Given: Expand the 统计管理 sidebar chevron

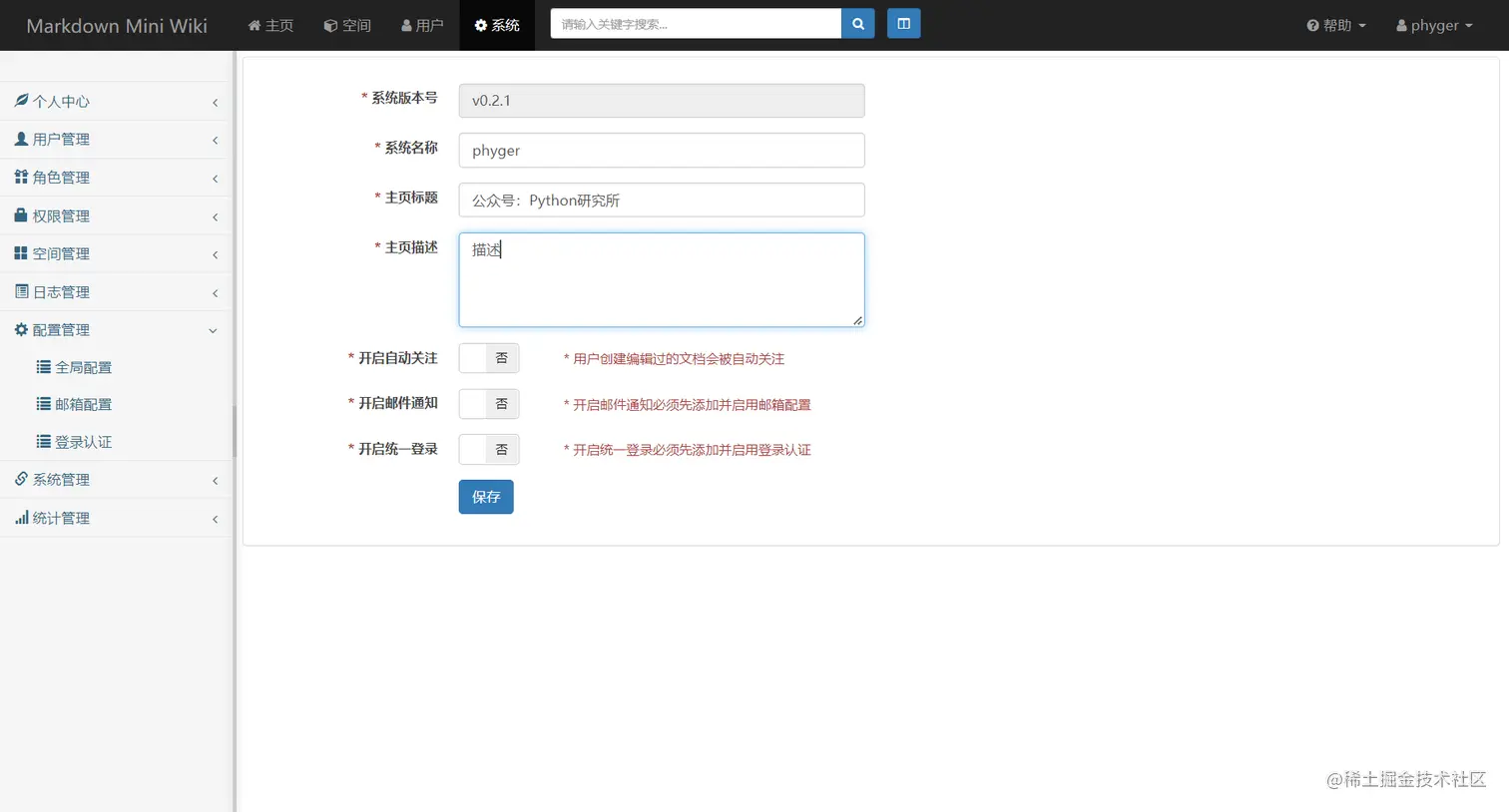Looking at the screenshot, I should [215, 519].
